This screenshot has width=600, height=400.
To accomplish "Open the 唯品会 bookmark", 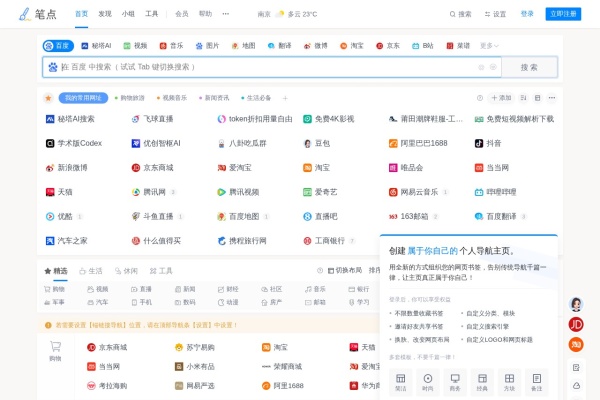I will point(406,168).
